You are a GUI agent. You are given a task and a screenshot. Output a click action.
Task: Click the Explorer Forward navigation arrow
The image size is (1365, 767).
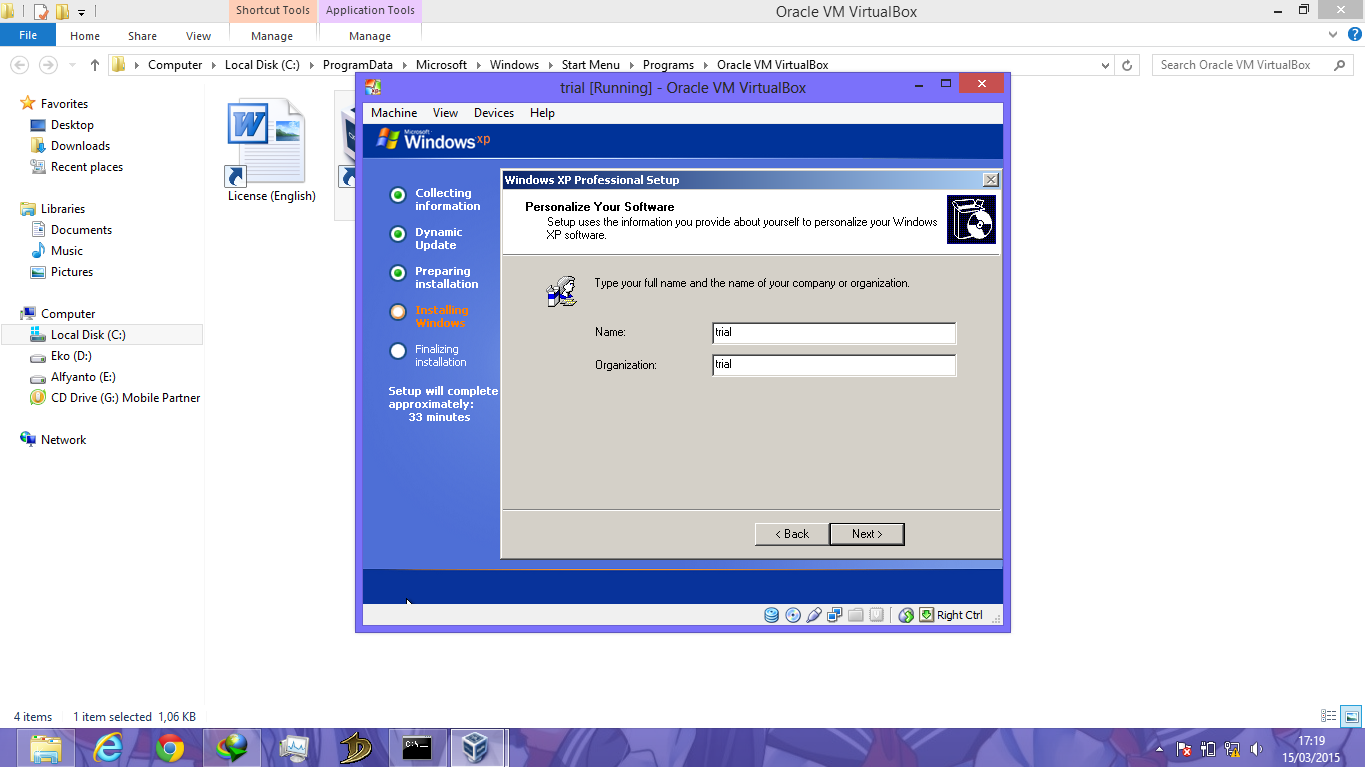tap(48, 65)
